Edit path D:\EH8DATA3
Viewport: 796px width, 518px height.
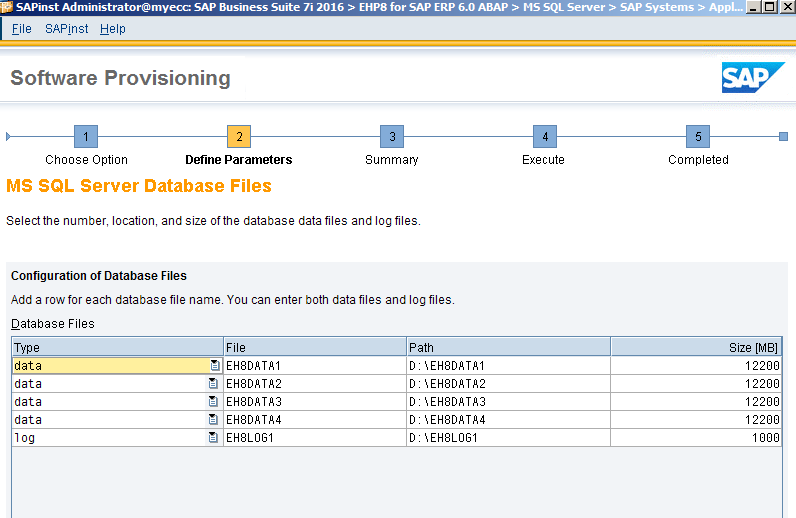(509, 402)
